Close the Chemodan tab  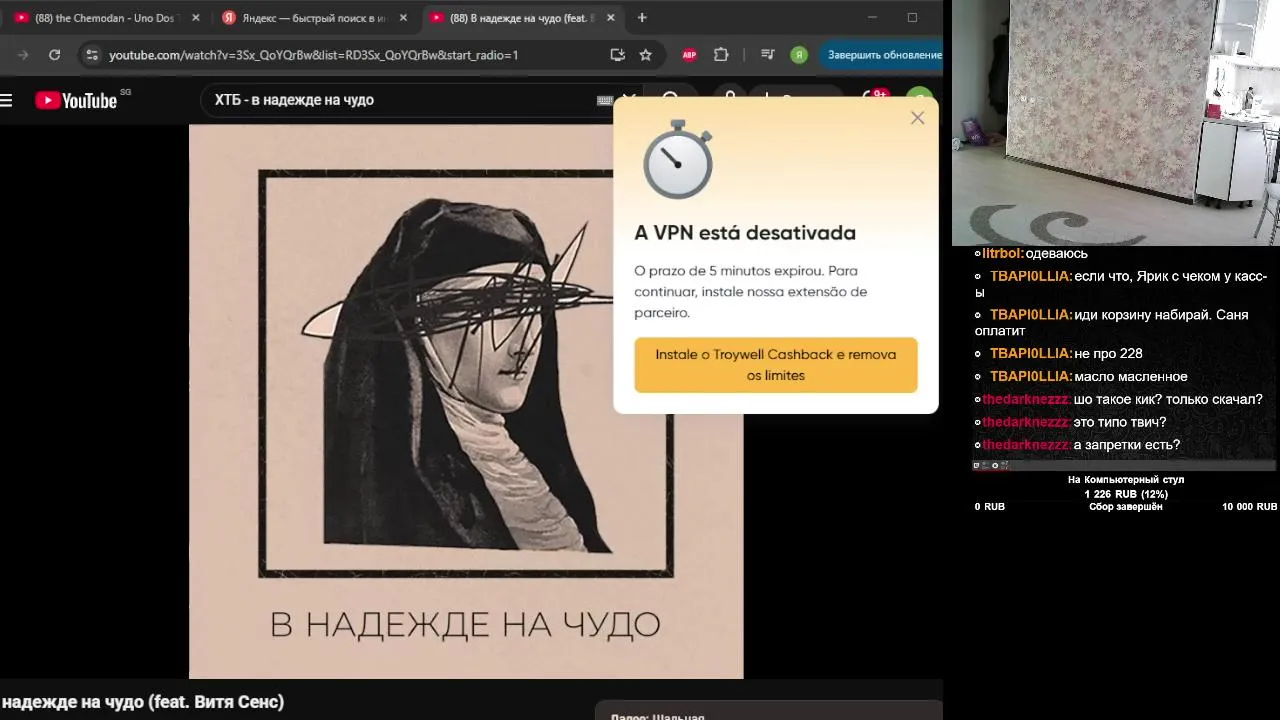[195, 18]
